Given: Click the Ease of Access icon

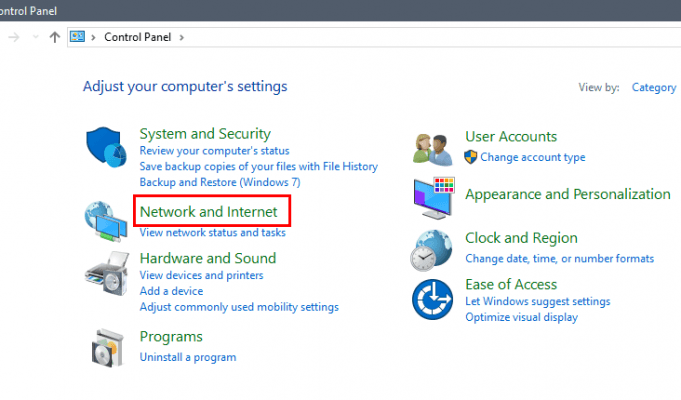Looking at the screenshot, I should pyautogui.click(x=432, y=299).
